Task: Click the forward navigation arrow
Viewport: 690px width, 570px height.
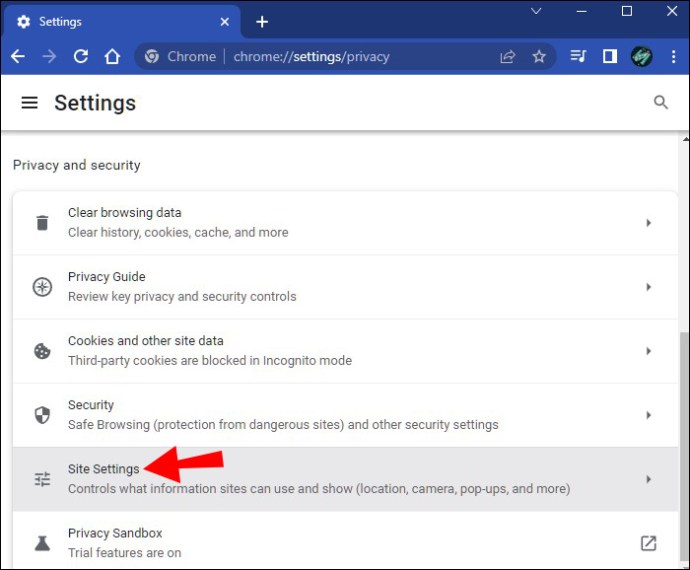Action: point(49,56)
